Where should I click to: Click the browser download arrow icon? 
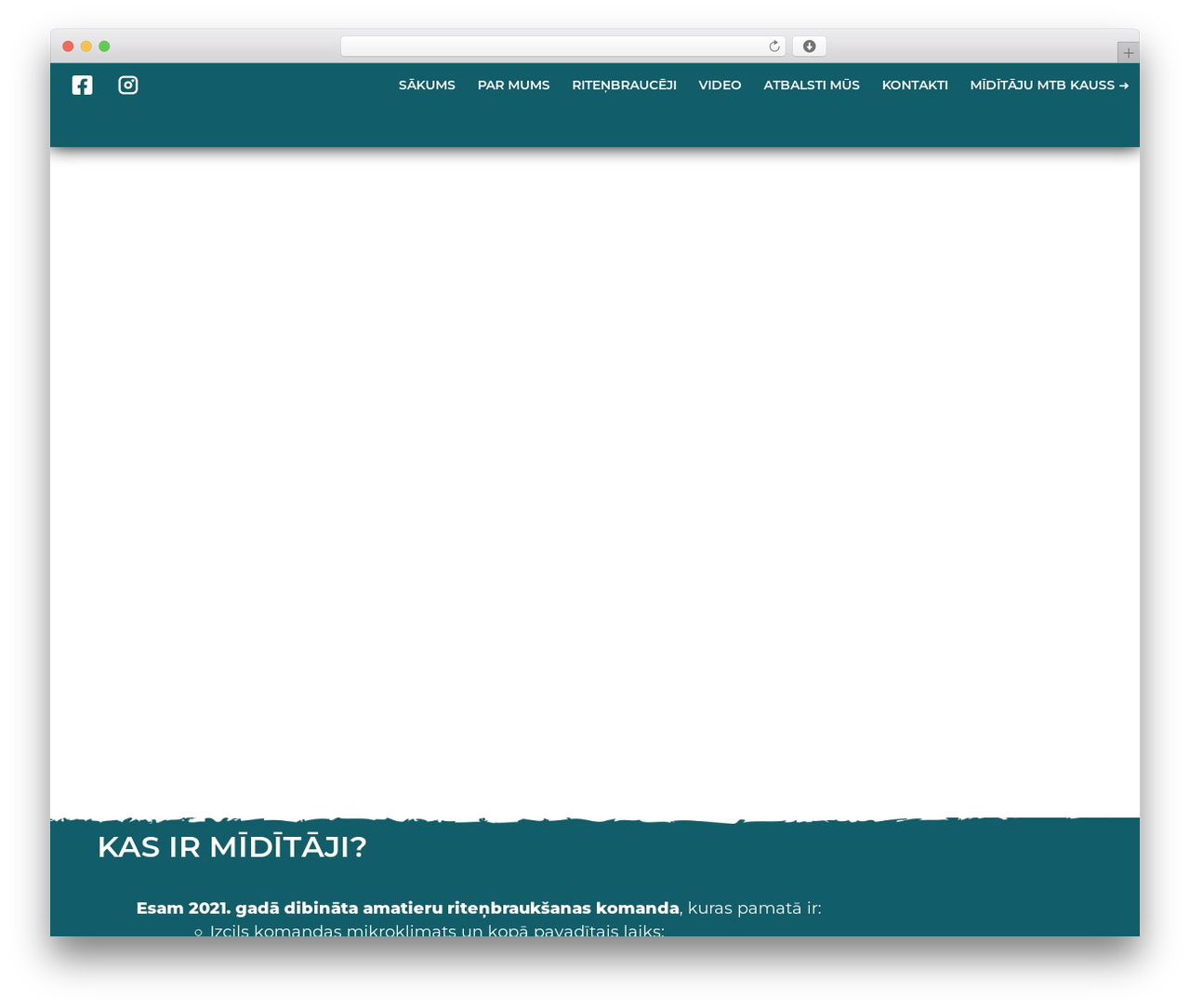pos(809,46)
